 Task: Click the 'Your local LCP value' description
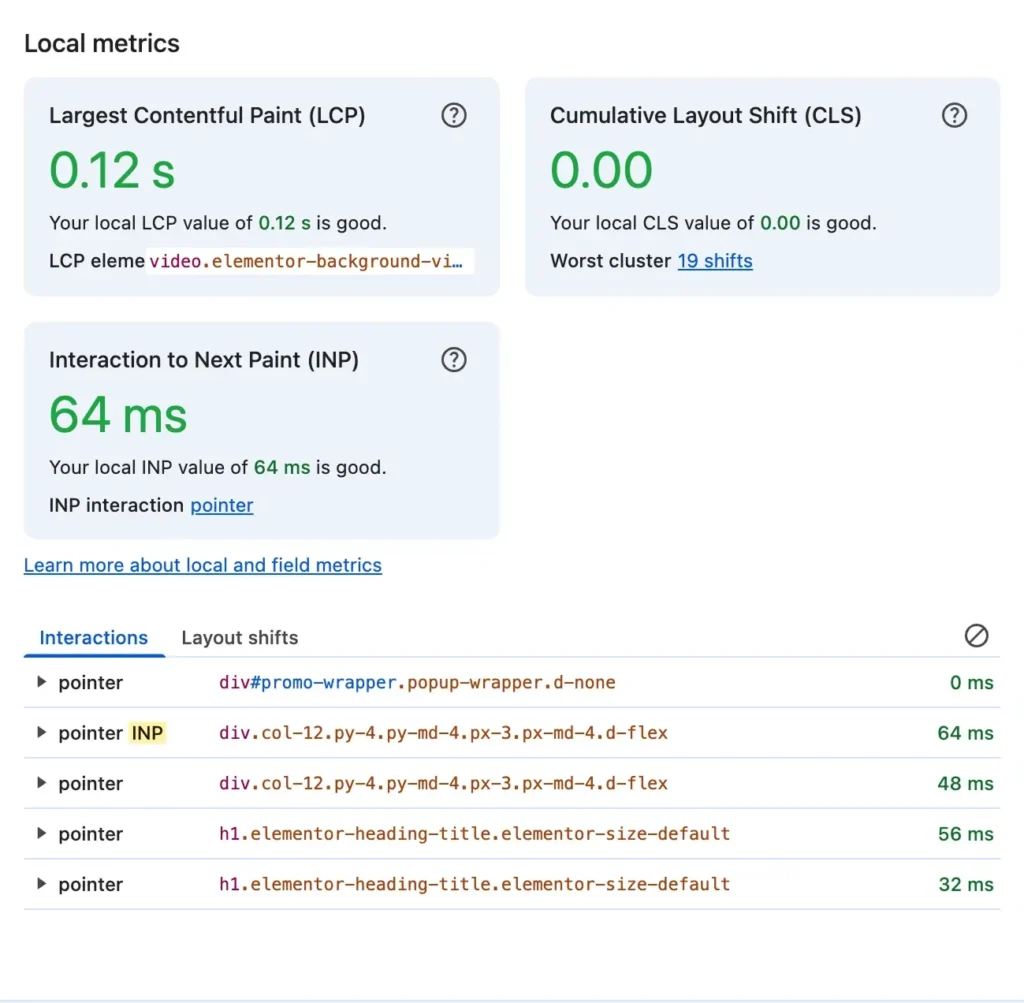217,223
